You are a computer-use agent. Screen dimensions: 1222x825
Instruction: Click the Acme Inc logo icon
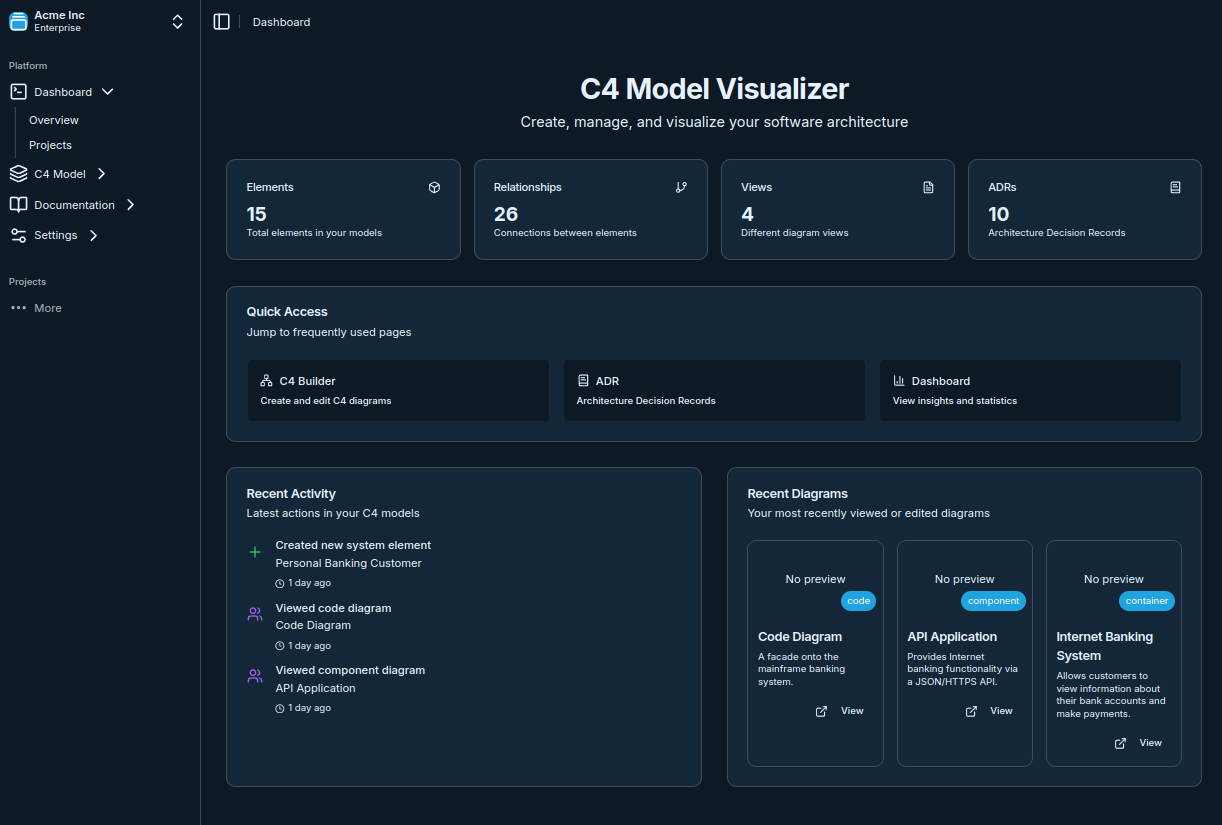pyautogui.click(x=18, y=22)
